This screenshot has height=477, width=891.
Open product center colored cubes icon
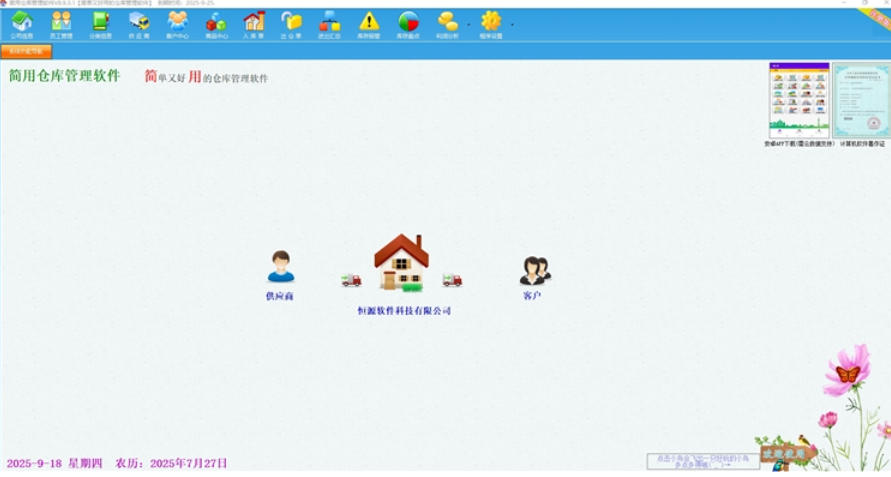pos(216,24)
